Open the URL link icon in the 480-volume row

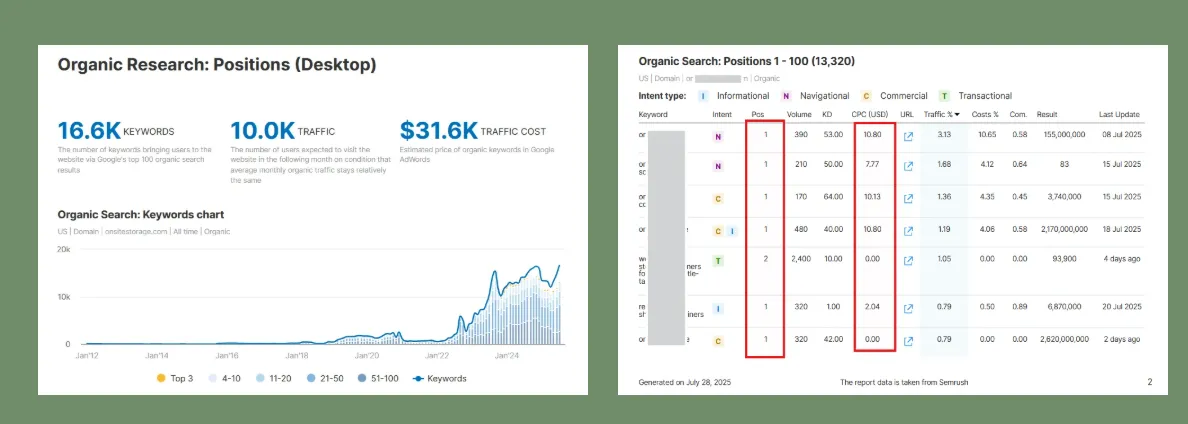[x=908, y=231]
